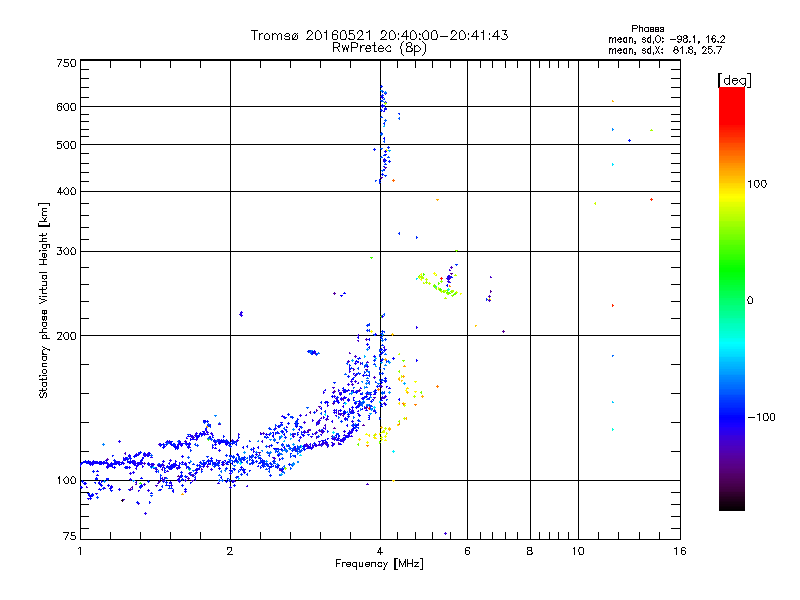Click the 'Frequency [MHz]' axis title

(379, 564)
